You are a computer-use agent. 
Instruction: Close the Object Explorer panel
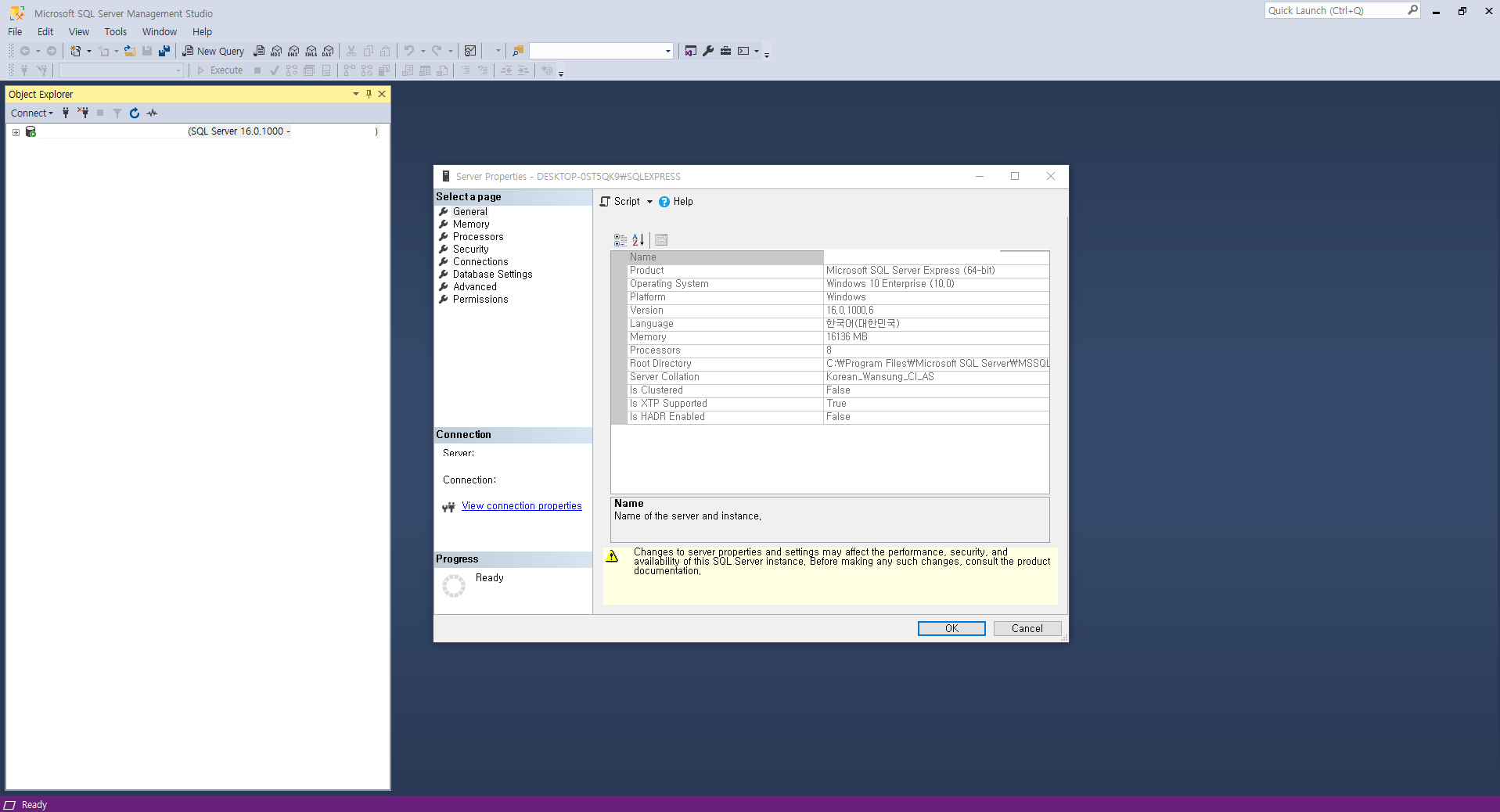tap(382, 94)
